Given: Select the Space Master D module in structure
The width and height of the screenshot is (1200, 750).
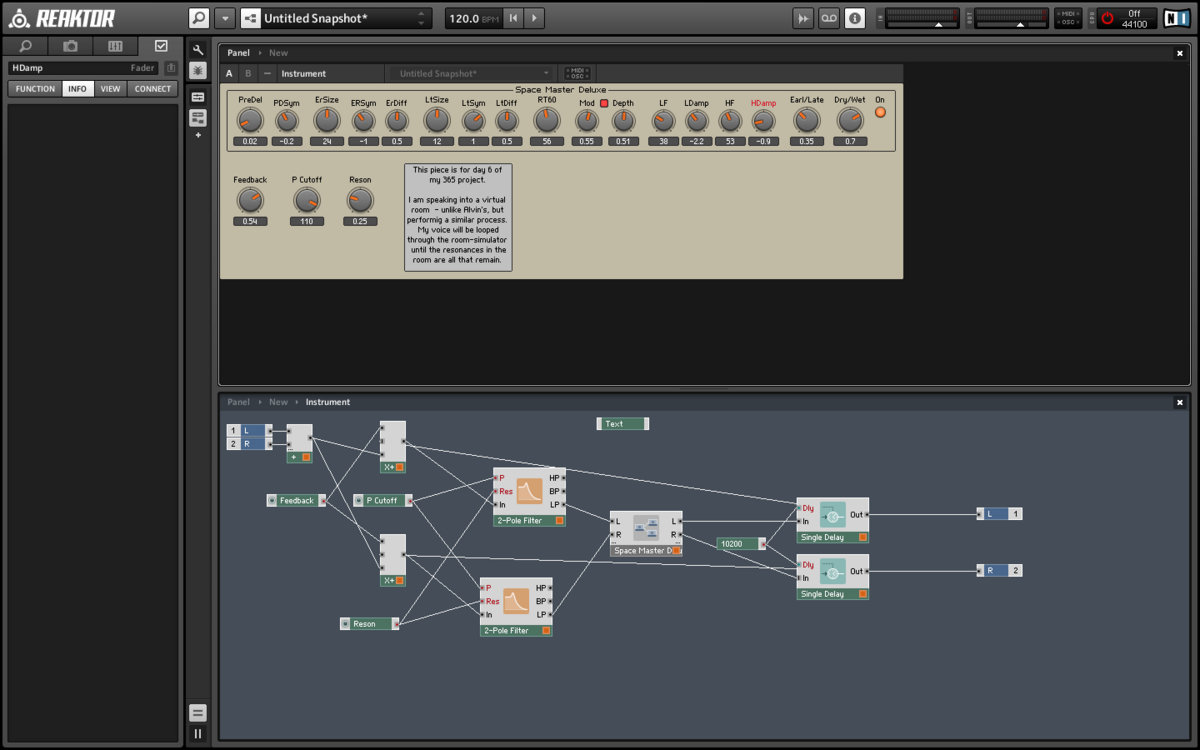Looking at the screenshot, I should [646, 528].
